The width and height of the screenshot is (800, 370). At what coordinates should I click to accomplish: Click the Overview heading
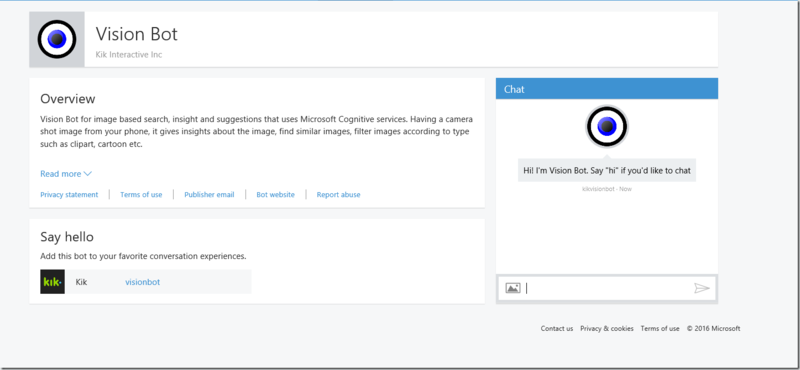(x=68, y=98)
